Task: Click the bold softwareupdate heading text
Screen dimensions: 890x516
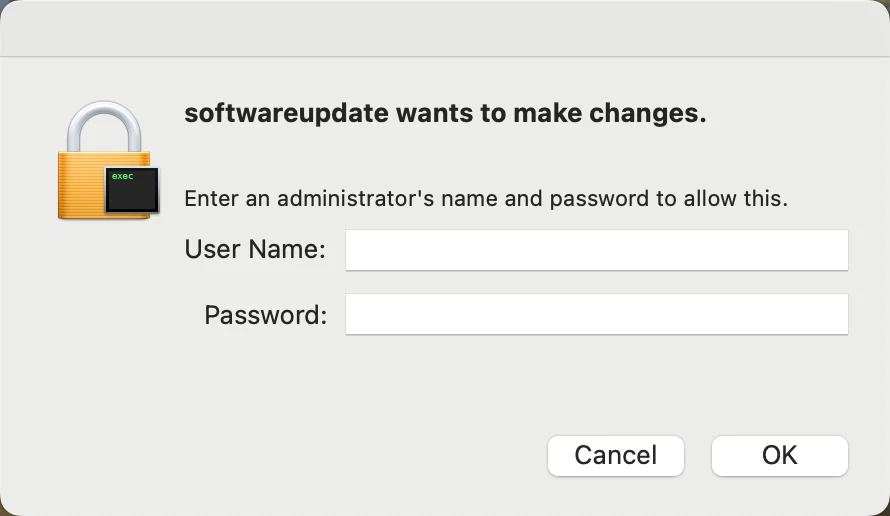Action: [446, 114]
